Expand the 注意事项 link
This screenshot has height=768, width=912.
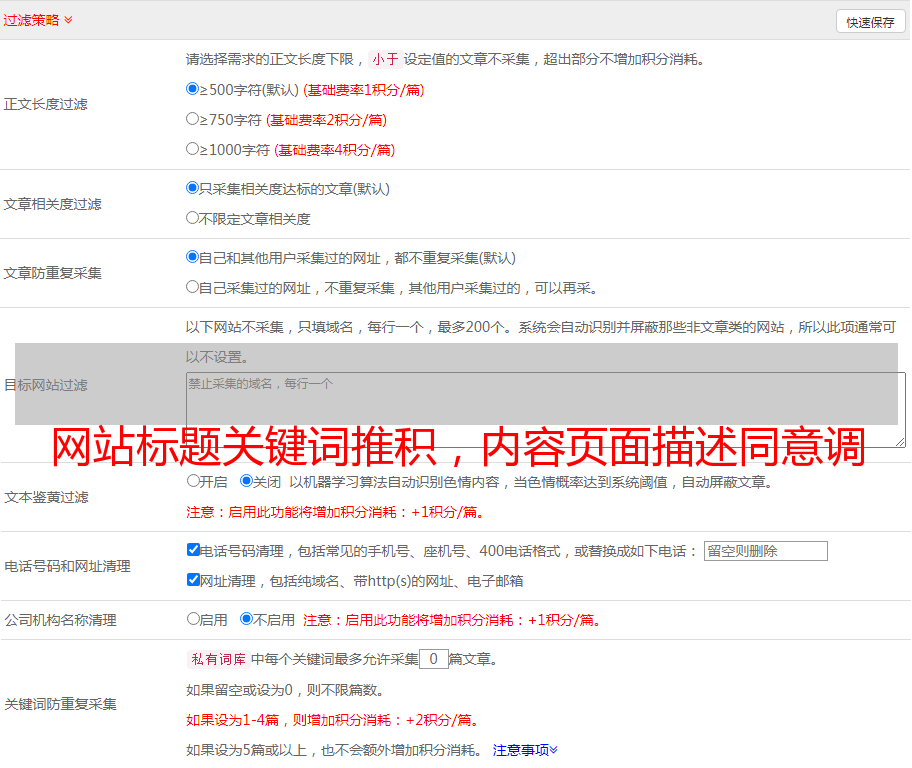click(x=524, y=750)
